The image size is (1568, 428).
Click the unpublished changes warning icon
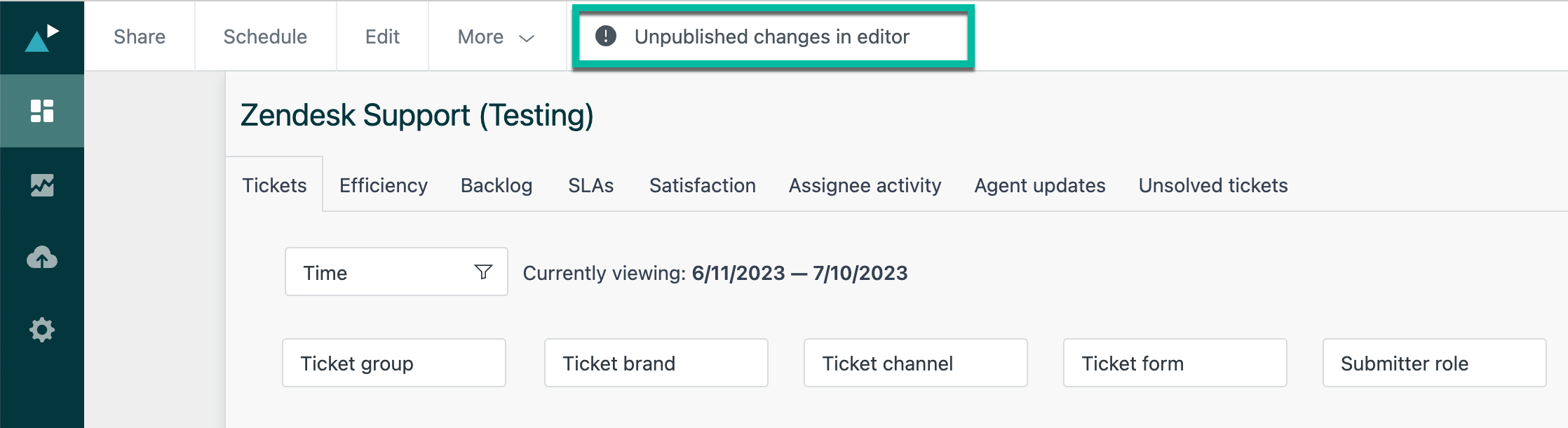[606, 36]
